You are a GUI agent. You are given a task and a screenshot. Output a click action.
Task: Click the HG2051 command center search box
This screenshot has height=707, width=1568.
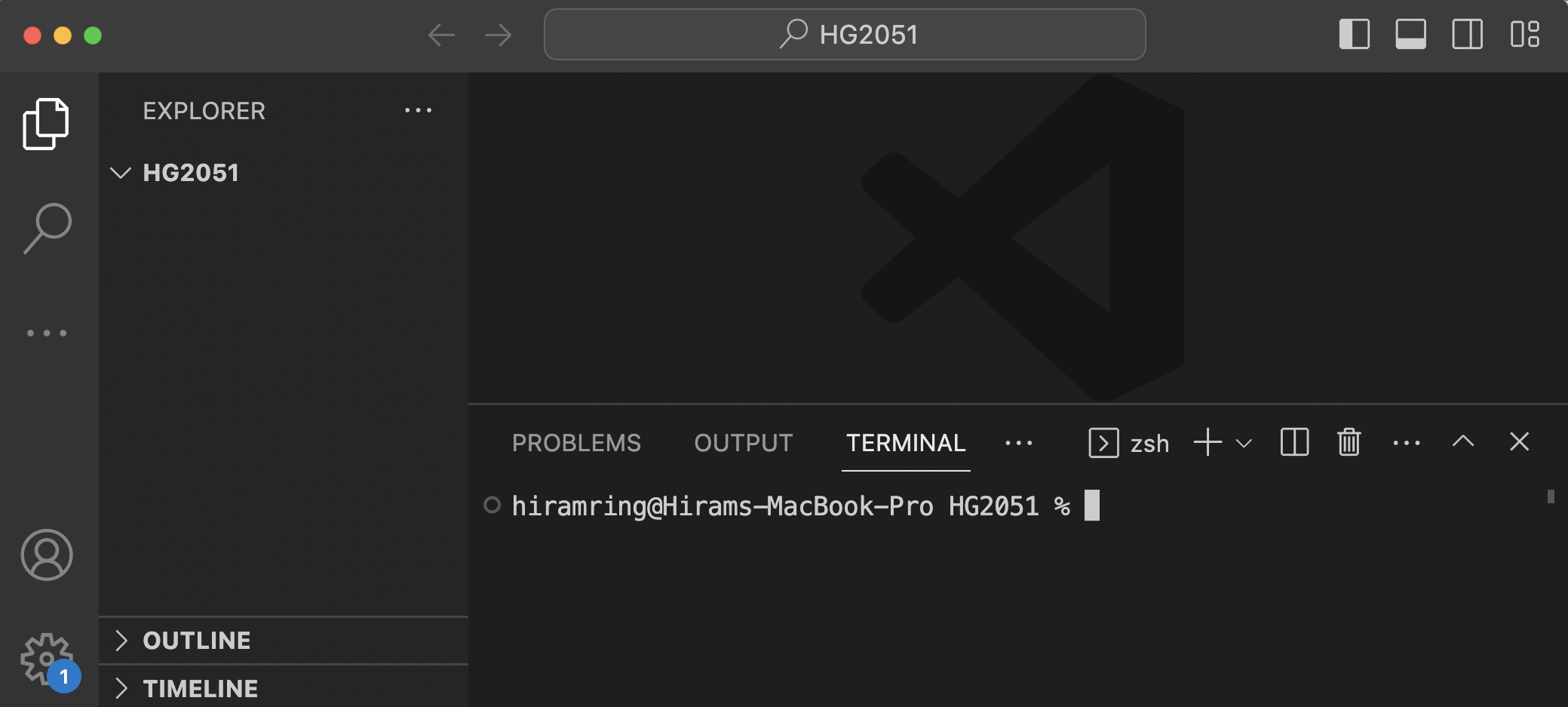tap(845, 35)
